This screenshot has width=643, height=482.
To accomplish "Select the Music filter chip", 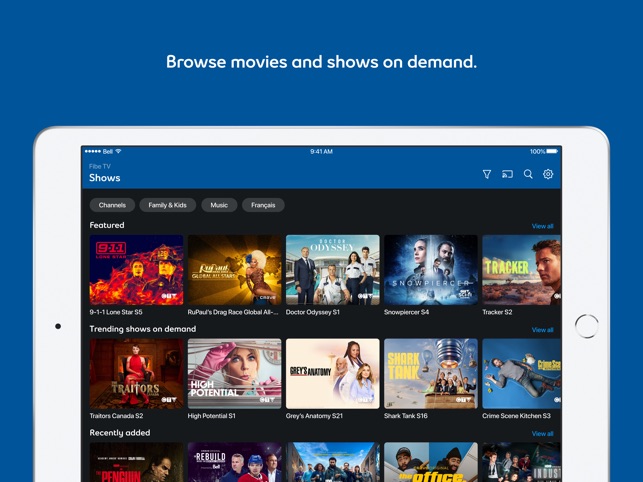I will point(219,205).
